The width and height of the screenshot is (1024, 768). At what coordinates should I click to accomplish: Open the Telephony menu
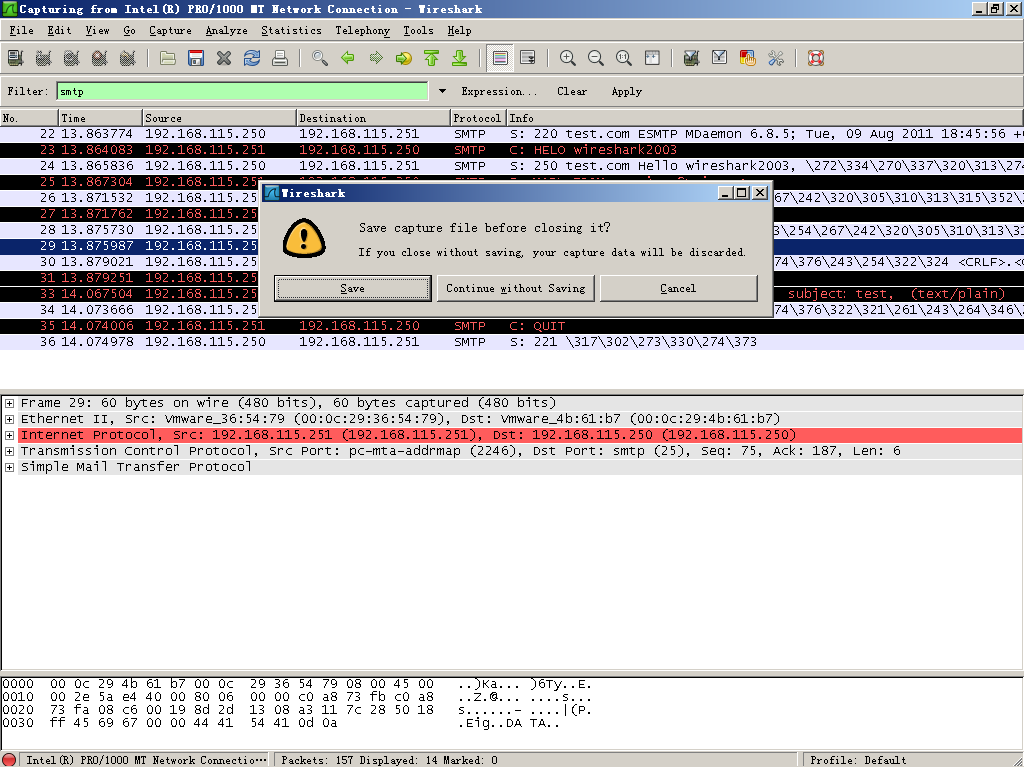(x=362, y=30)
